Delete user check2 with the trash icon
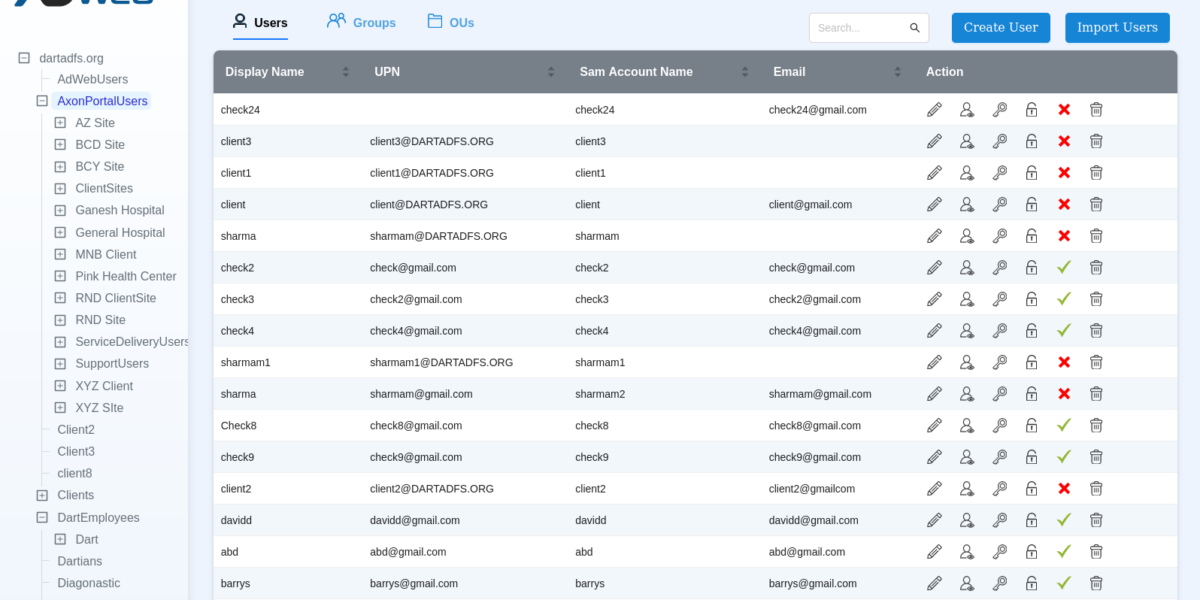The width and height of the screenshot is (1200, 600). [x=1096, y=268]
